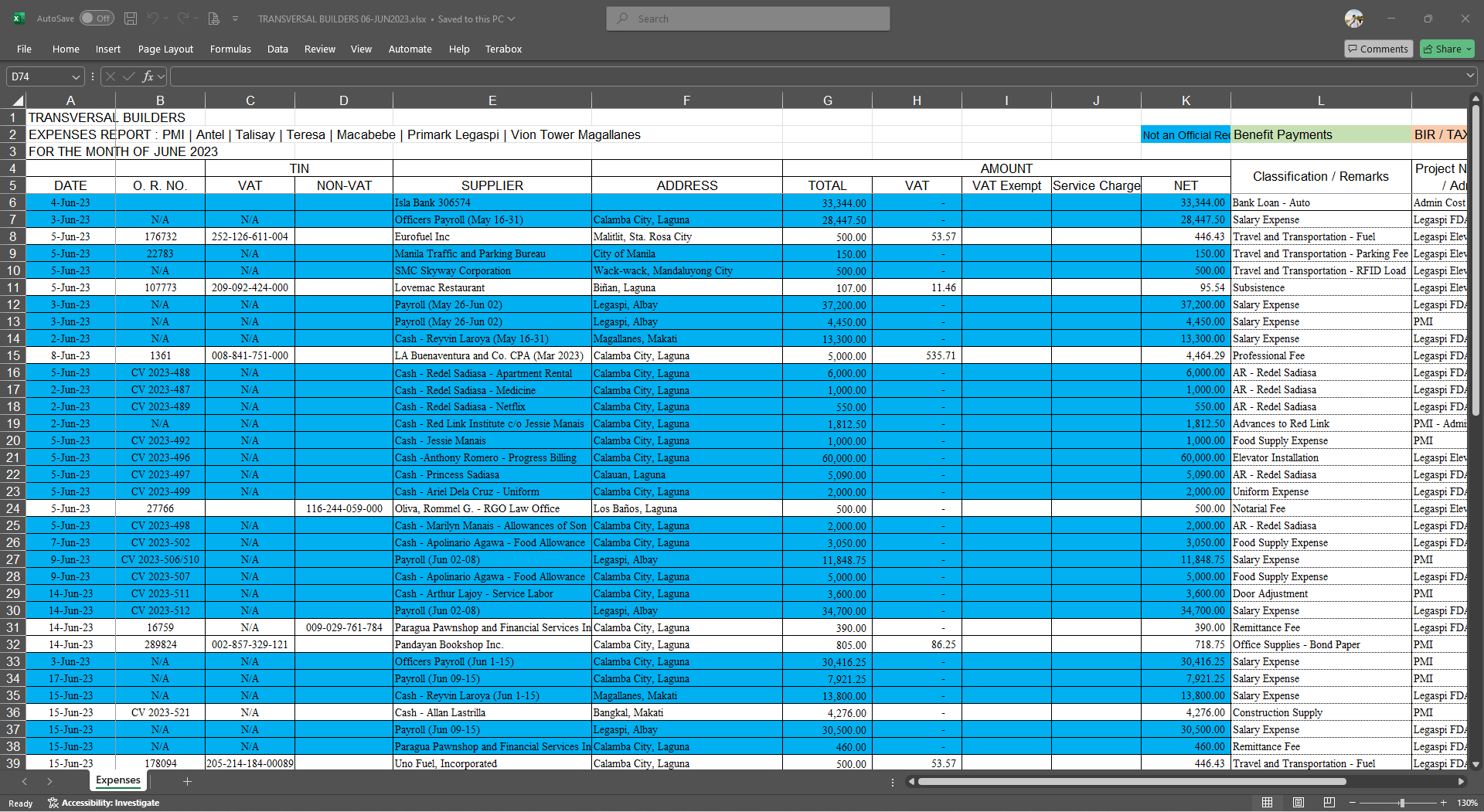The image size is (1484, 812).
Task: Click the Cancel entry X icon
Action: click(x=111, y=76)
